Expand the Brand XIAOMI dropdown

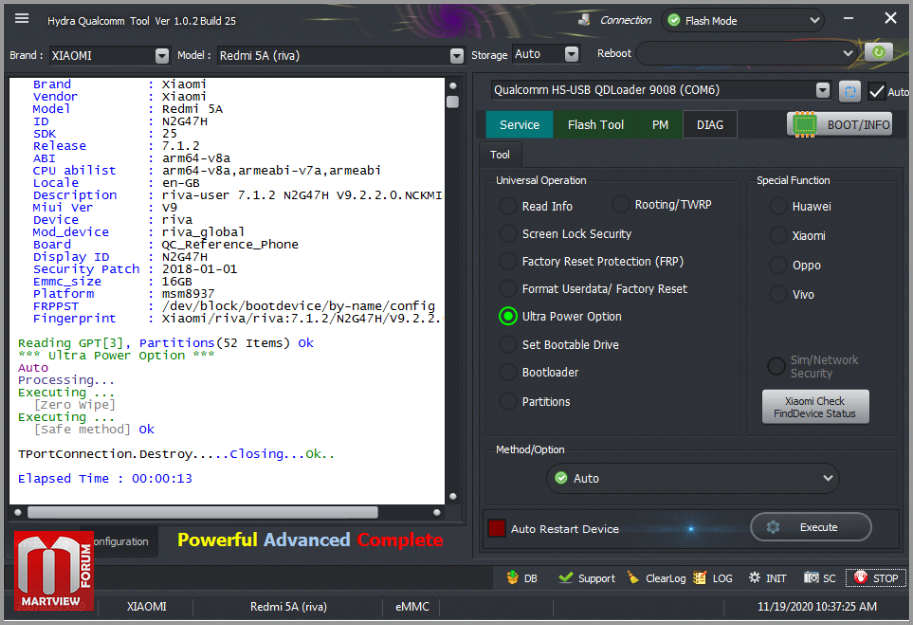pos(162,55)
